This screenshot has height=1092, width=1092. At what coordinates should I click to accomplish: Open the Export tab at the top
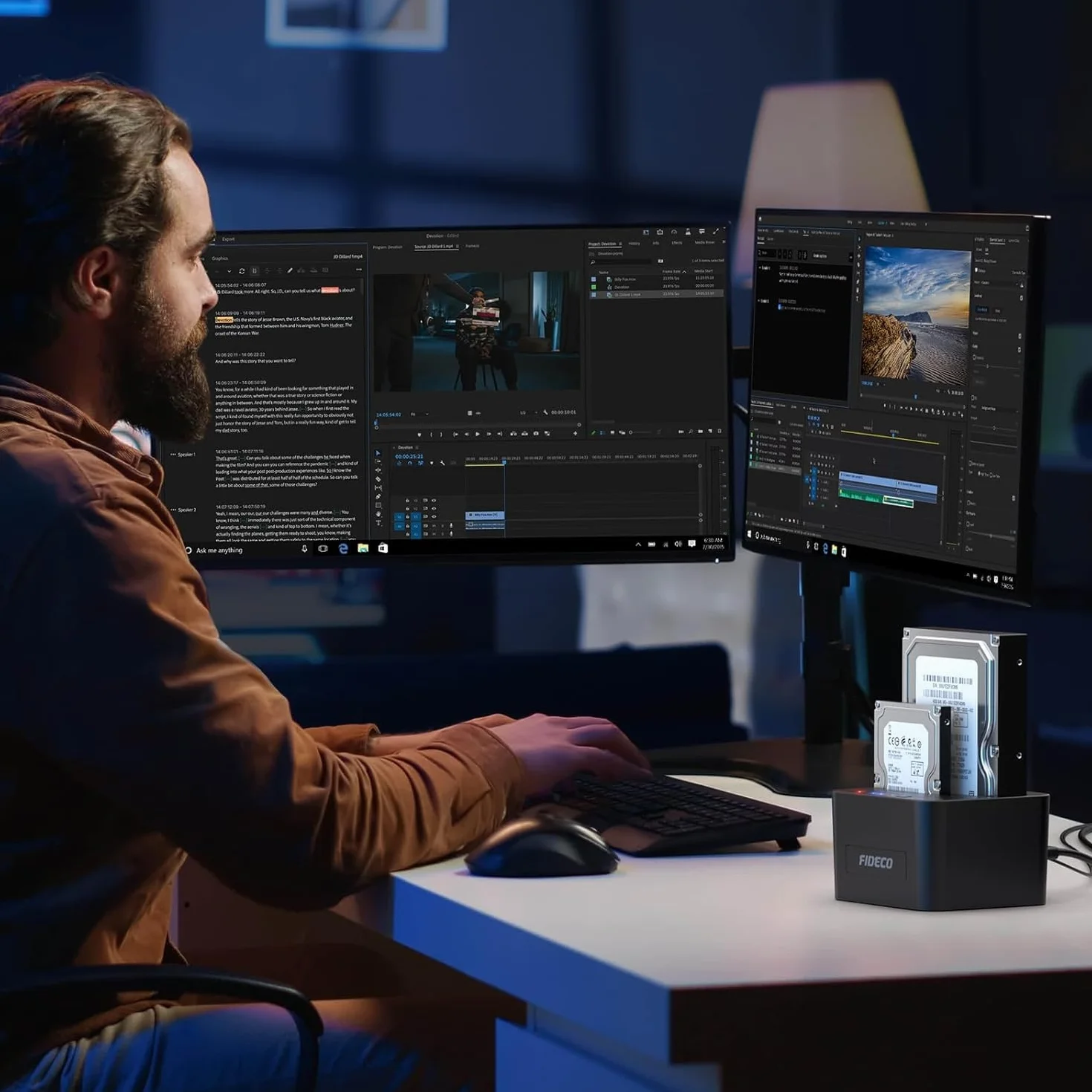pos(228,239)
